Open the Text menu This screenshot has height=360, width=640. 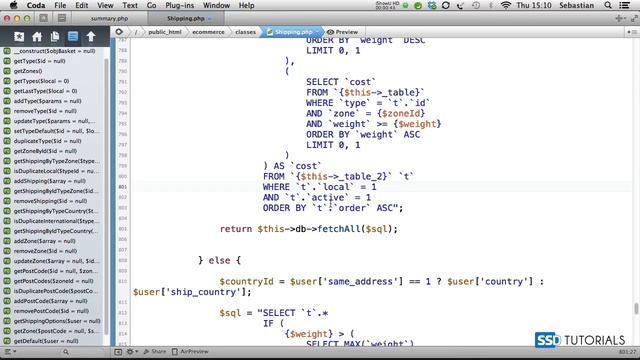click(x=130, y=5)
